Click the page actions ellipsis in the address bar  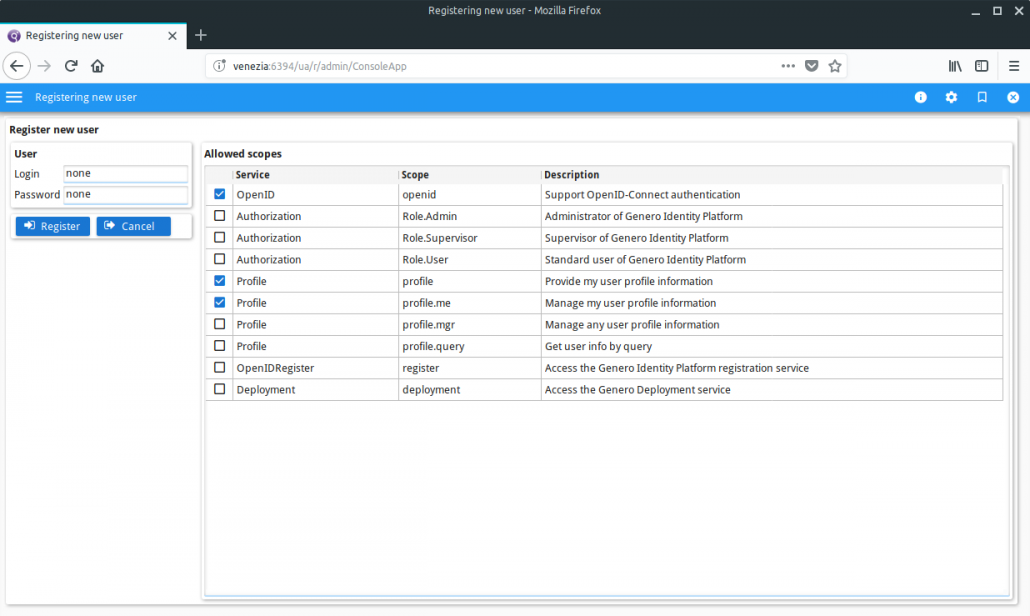coord(788,65)
